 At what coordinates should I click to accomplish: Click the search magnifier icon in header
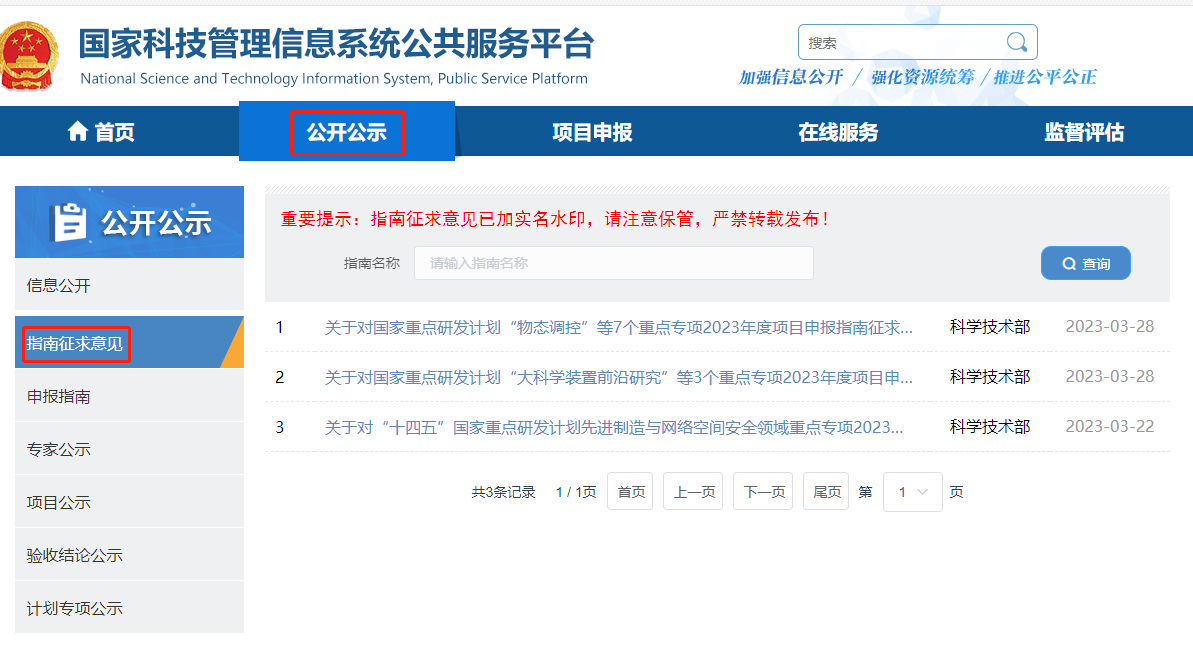1016,42
